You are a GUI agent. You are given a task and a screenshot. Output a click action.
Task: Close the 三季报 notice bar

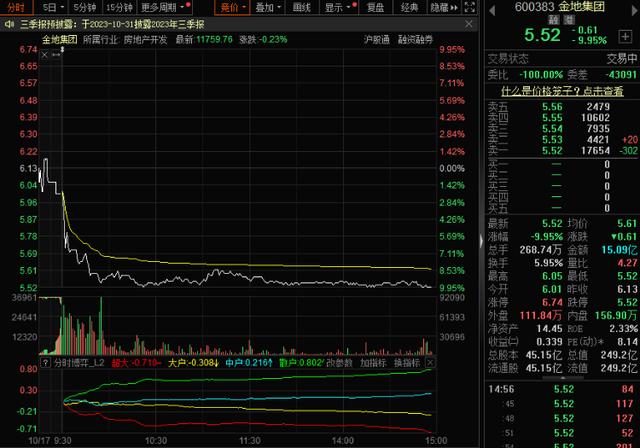click(x=469, y=24)
